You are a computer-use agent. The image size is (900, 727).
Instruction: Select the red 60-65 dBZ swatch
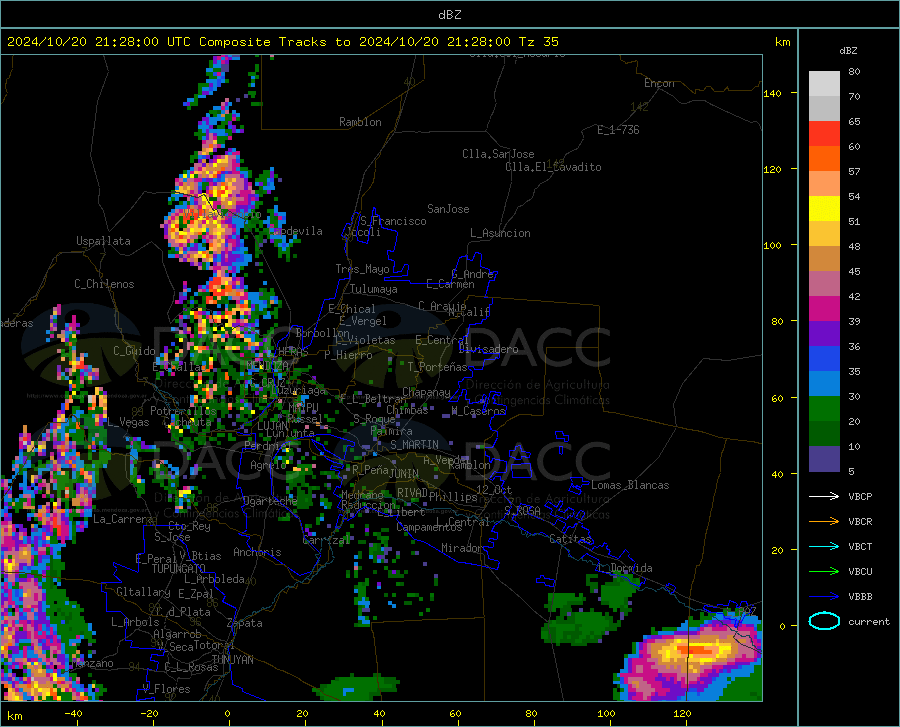824,134
